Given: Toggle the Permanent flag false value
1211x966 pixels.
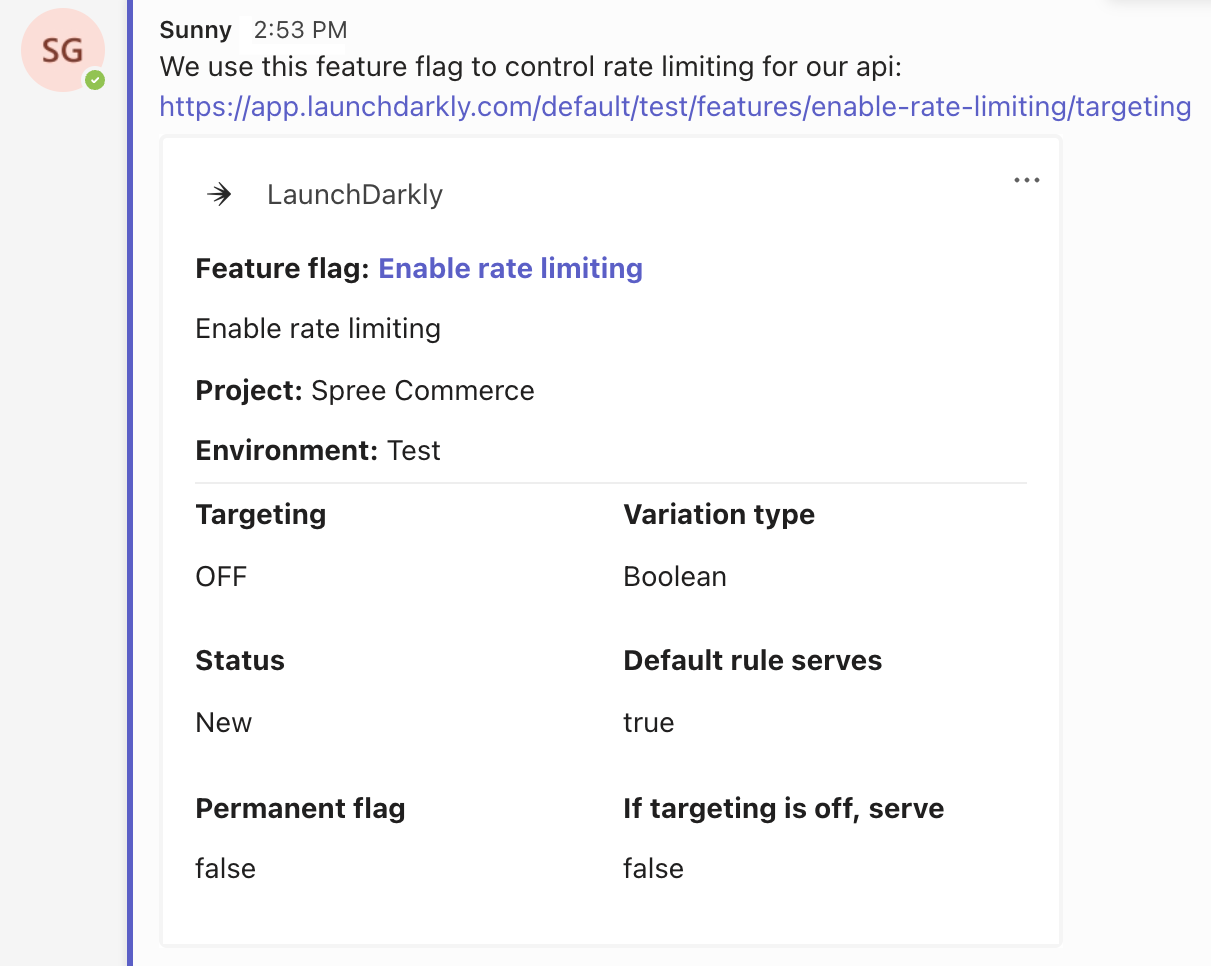Looking at the screenshot, I should coord(225,868).
